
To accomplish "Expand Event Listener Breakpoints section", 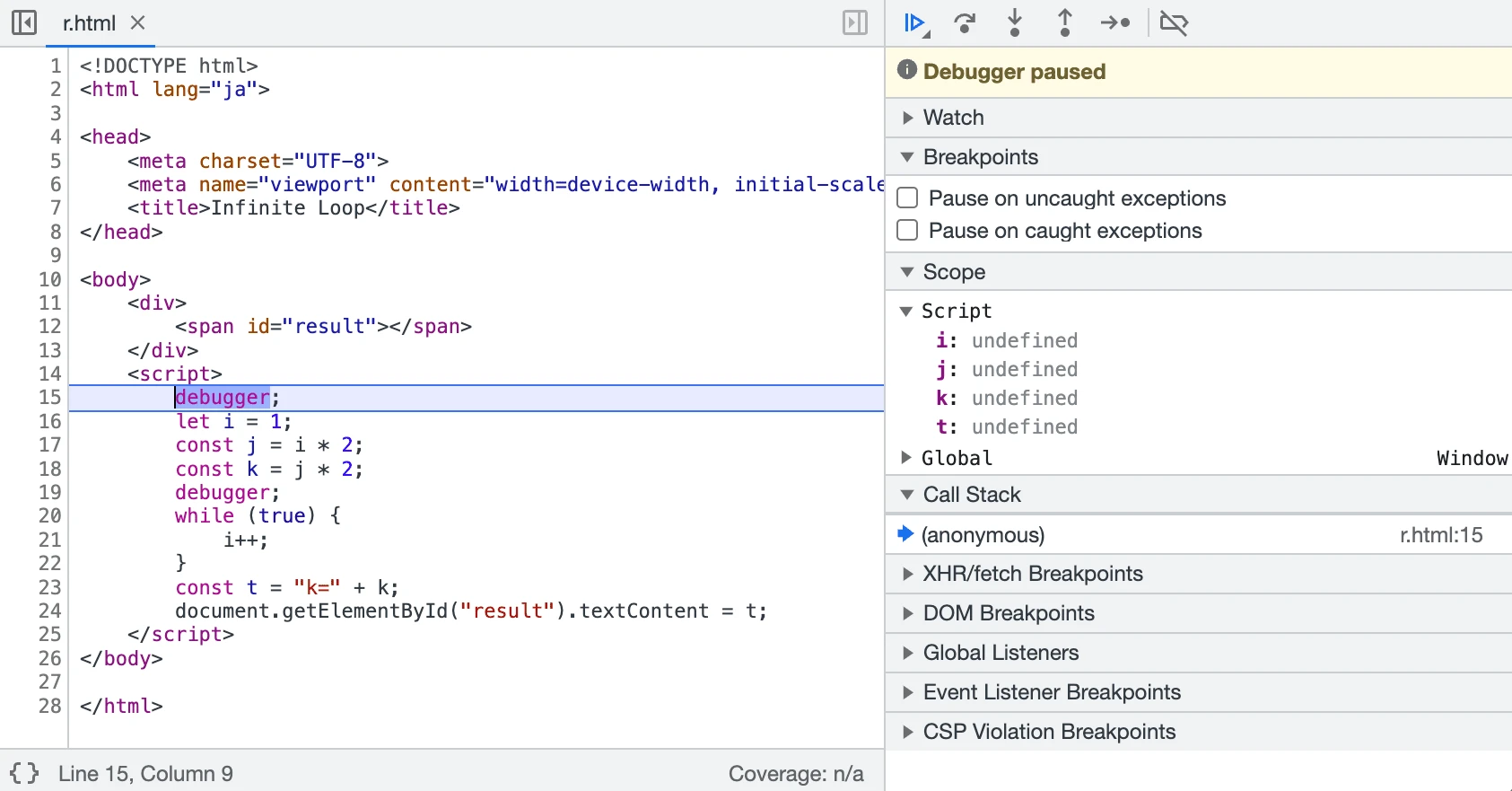I will click(x=1199, y=692).
